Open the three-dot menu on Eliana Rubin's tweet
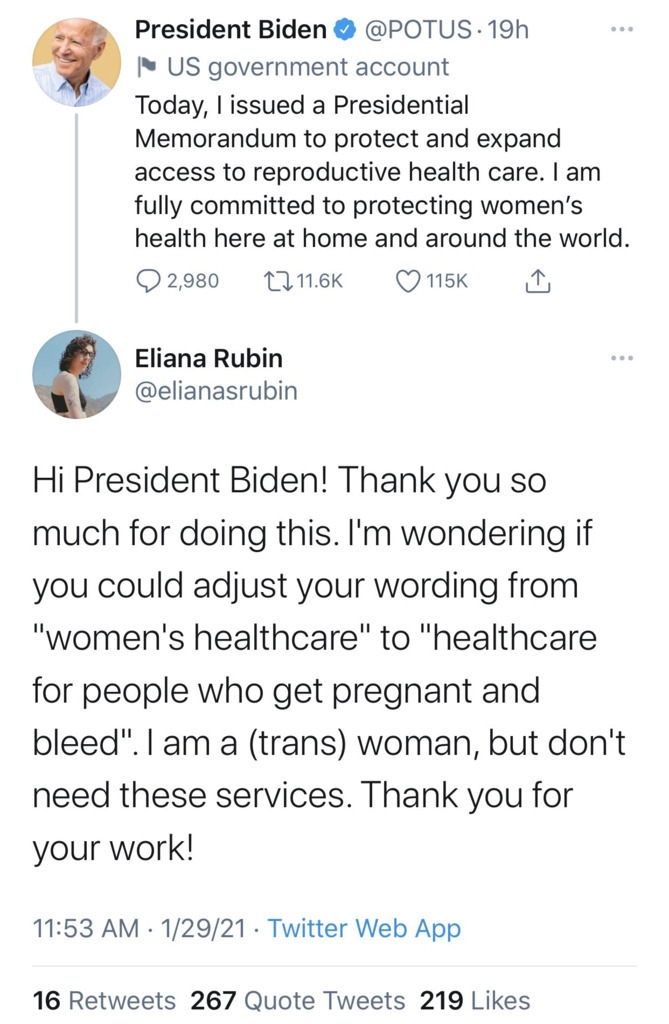The width and height of the screenshot is (669, 1024). 622,357
